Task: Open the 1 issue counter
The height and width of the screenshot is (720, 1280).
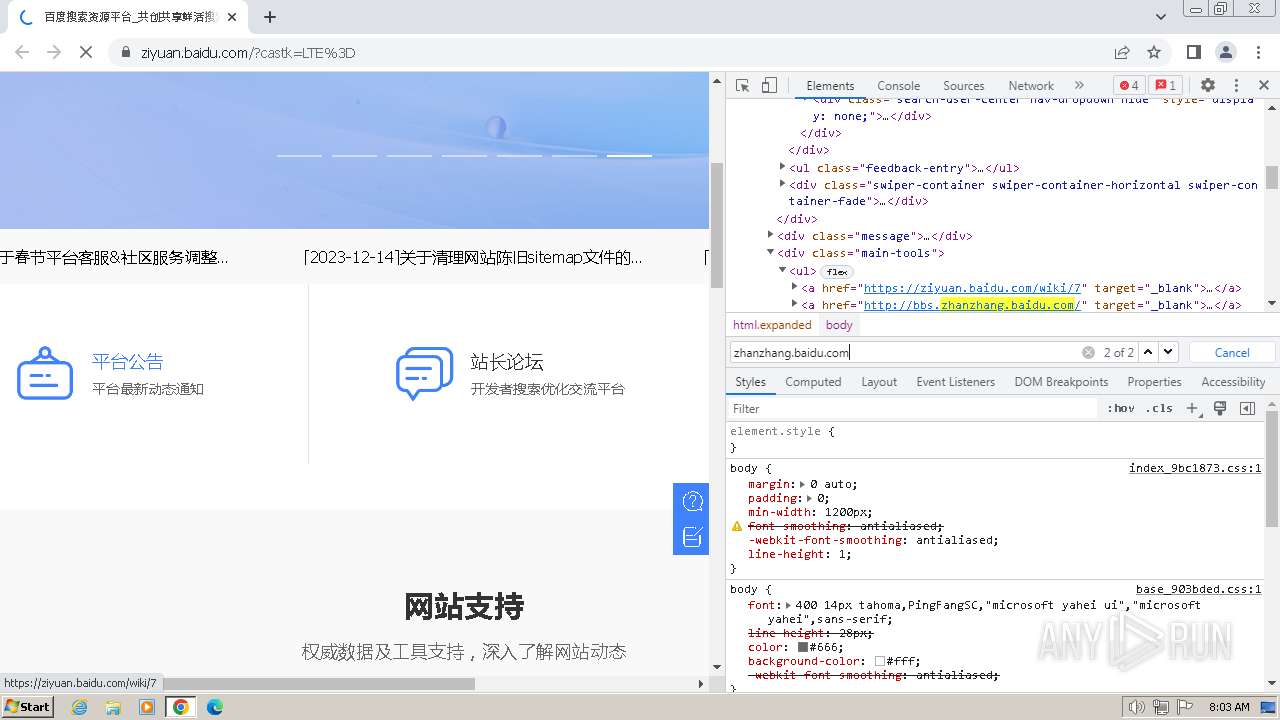Action: point(1164,86)
